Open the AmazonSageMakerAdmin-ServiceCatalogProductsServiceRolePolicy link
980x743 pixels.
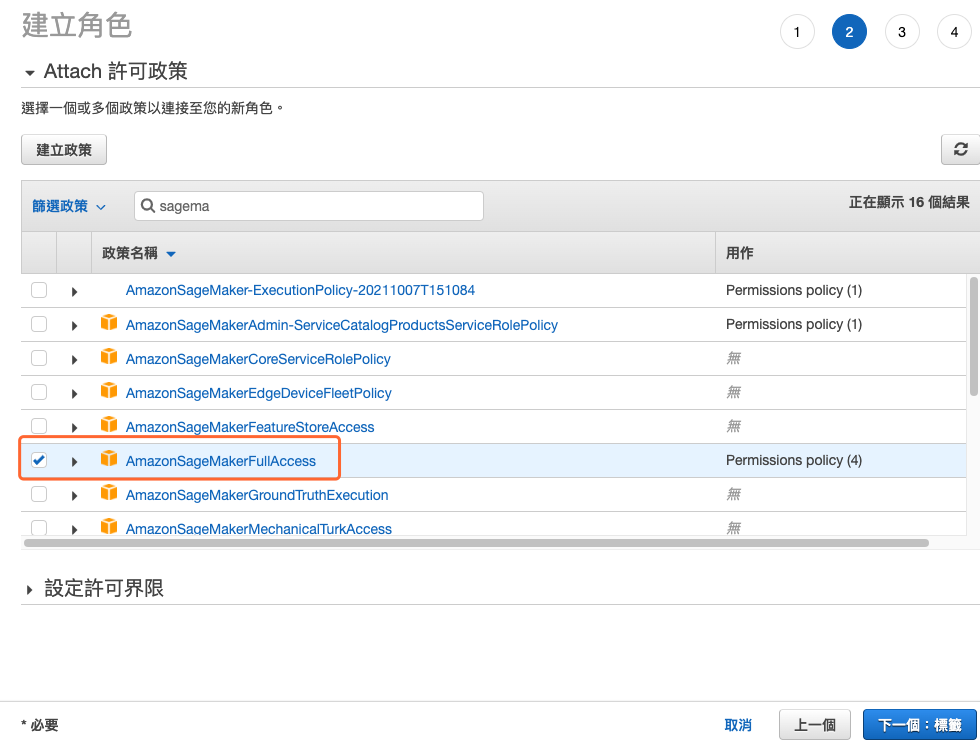[341, 325]
